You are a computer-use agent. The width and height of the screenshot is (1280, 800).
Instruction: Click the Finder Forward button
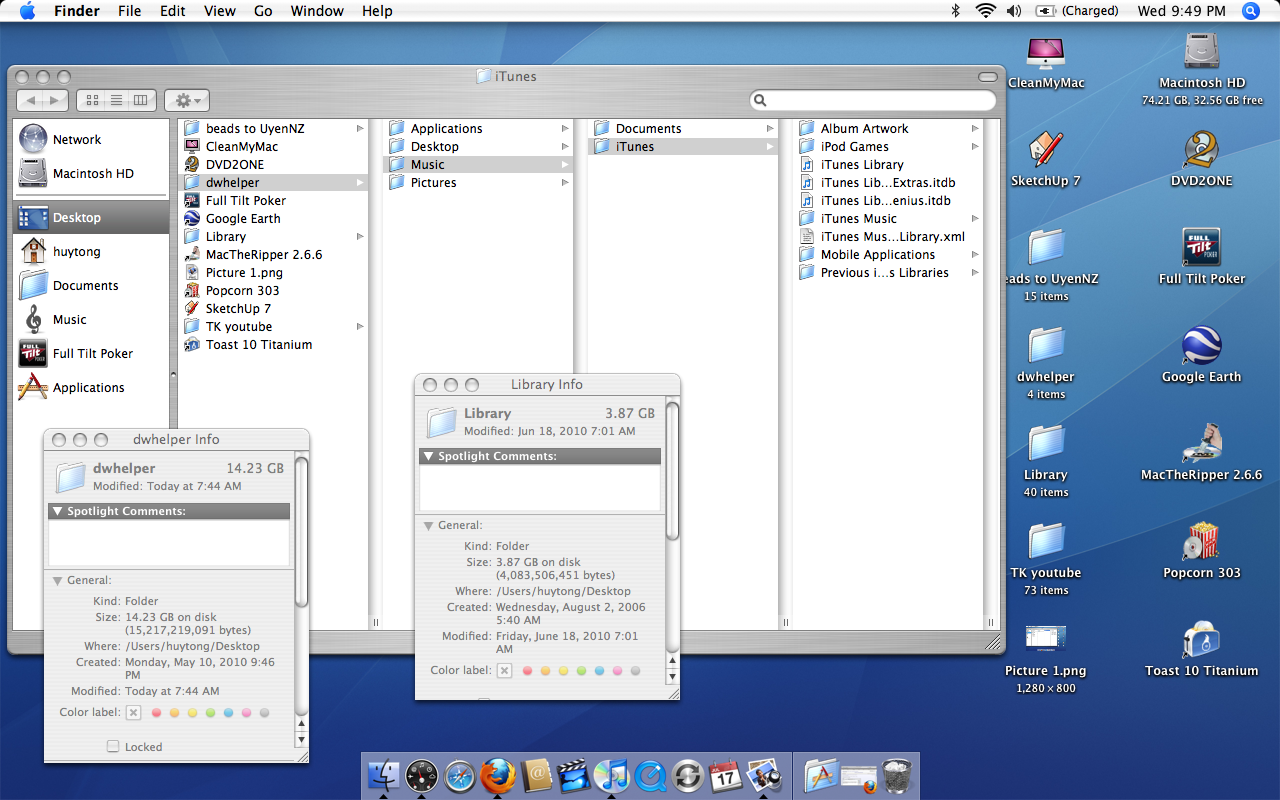pos(56,100)
